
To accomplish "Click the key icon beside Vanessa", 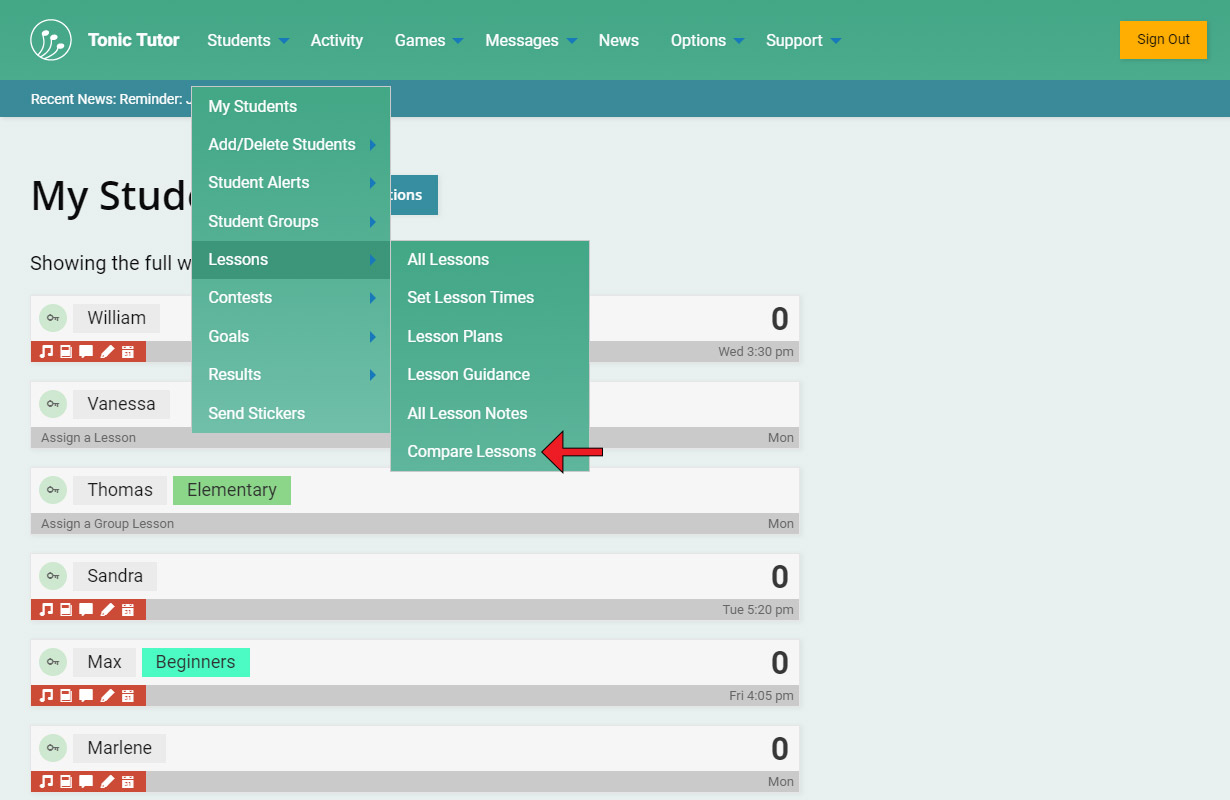I will (x=53, y=404).
